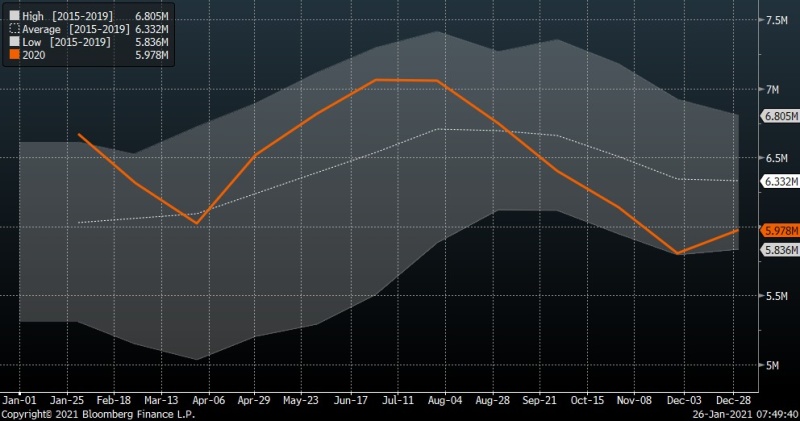Select the High [2015-2019] legend label
800x421 pixels.
point(67,16)
